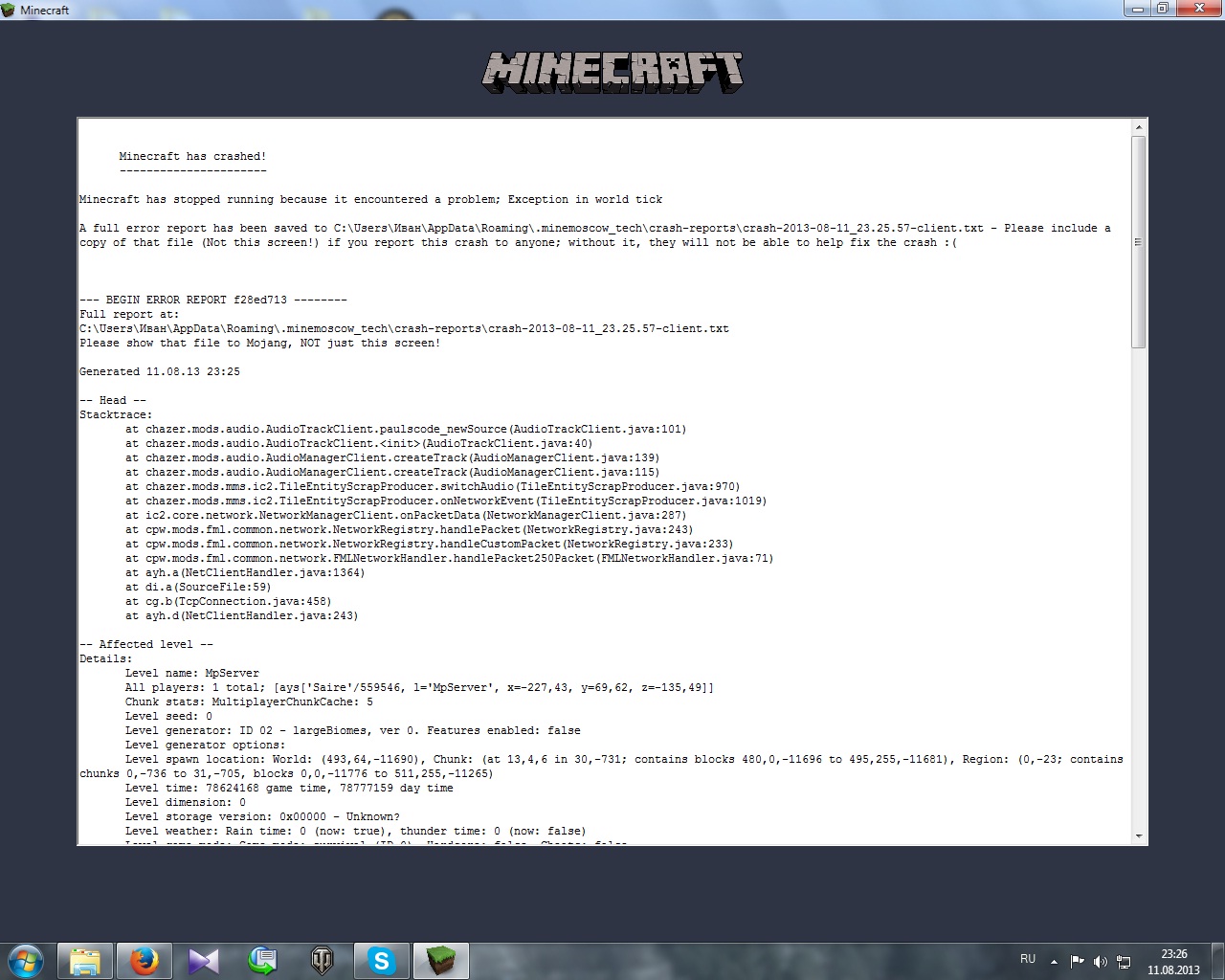Click the green arrow monitor taskbar icon
This screenshot has height=980, width=1225.
[x=263, y=961]
